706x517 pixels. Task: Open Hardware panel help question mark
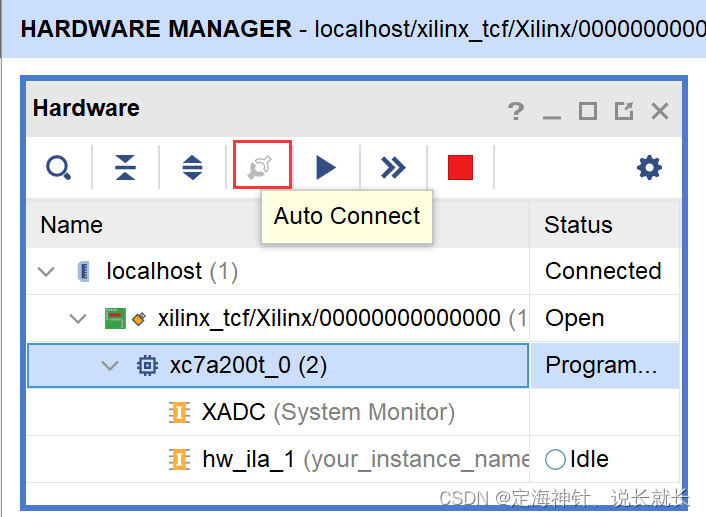[x=516, y=111]
